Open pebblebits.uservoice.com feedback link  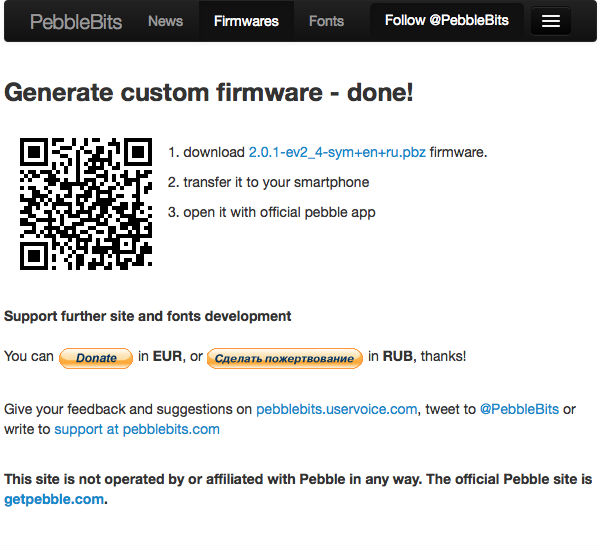(336, 409)
